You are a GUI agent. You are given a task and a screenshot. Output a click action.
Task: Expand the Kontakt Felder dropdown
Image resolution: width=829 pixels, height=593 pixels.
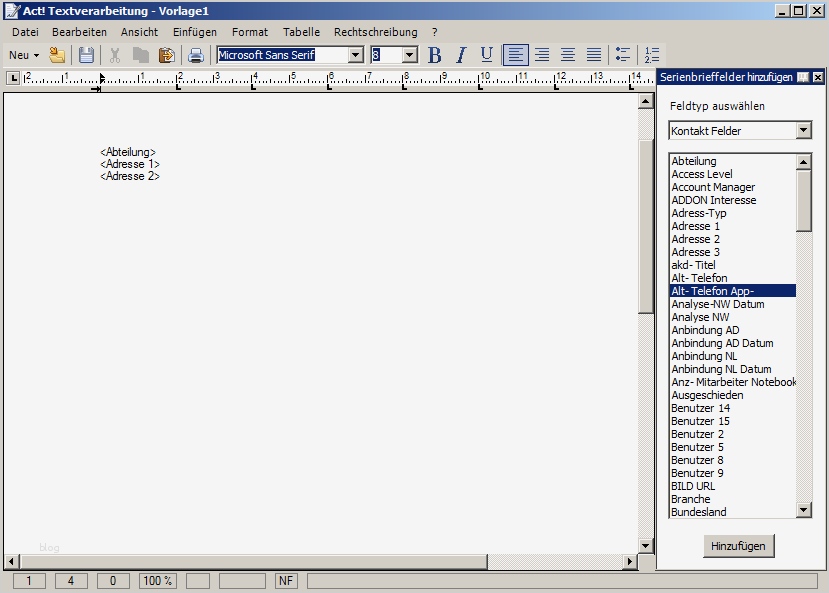pyautogui.click(x=804, y=130)
